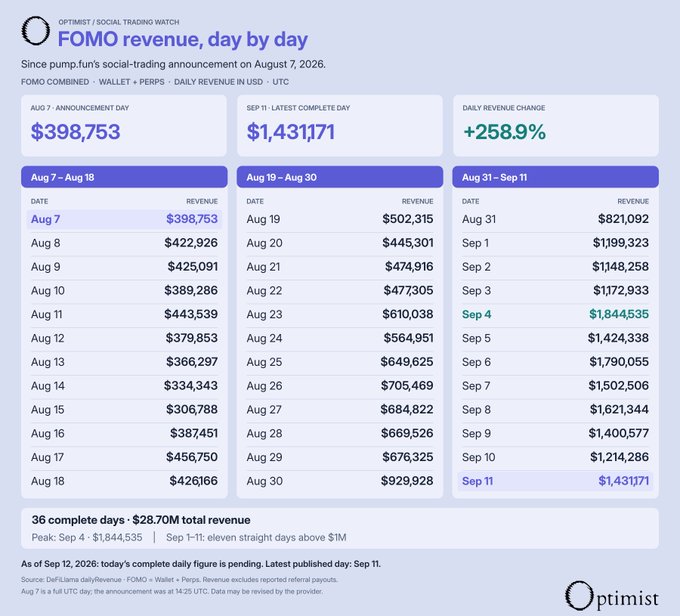Select the Aug 28 revenue $669,526
Screen dimensions: 680x616
[x=407, y=433]
